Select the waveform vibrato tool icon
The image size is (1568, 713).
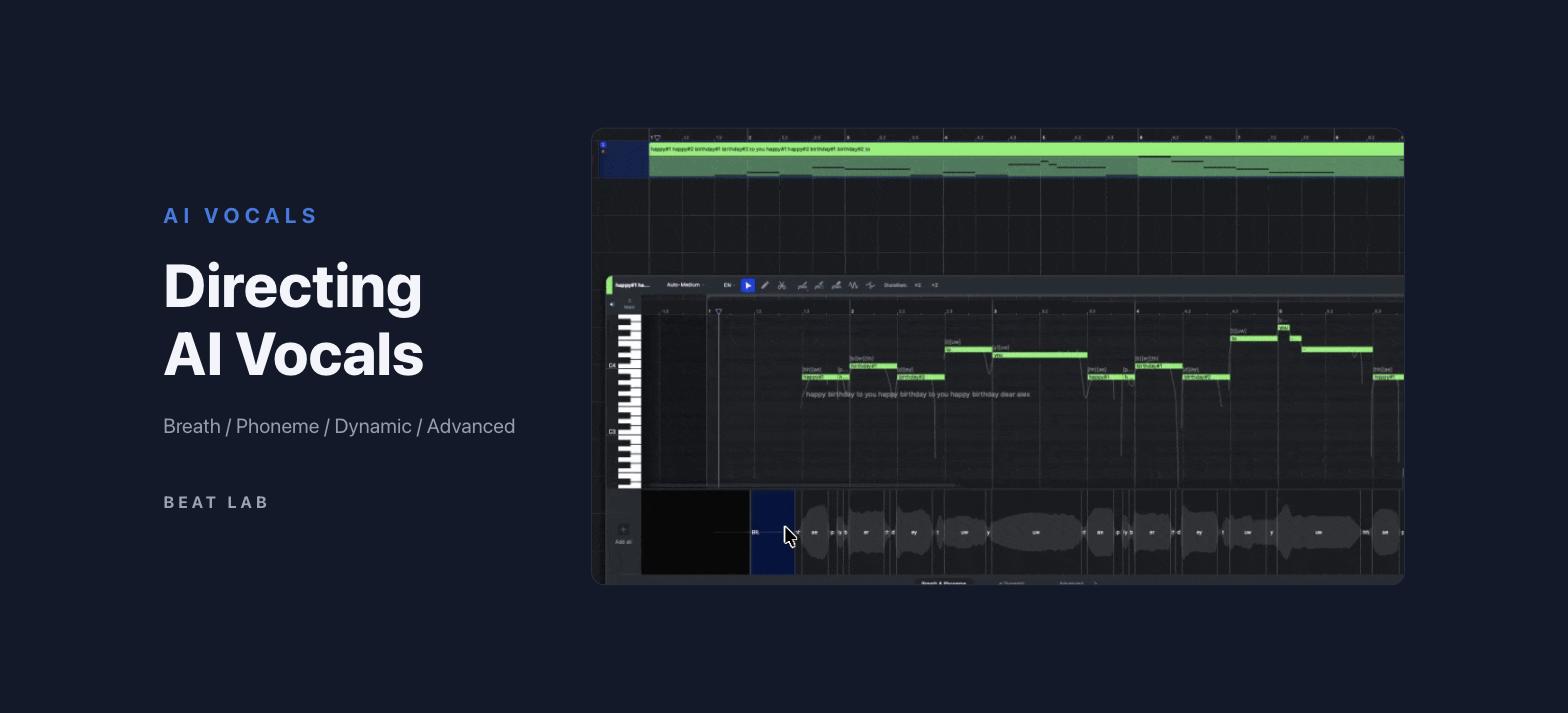853,286
